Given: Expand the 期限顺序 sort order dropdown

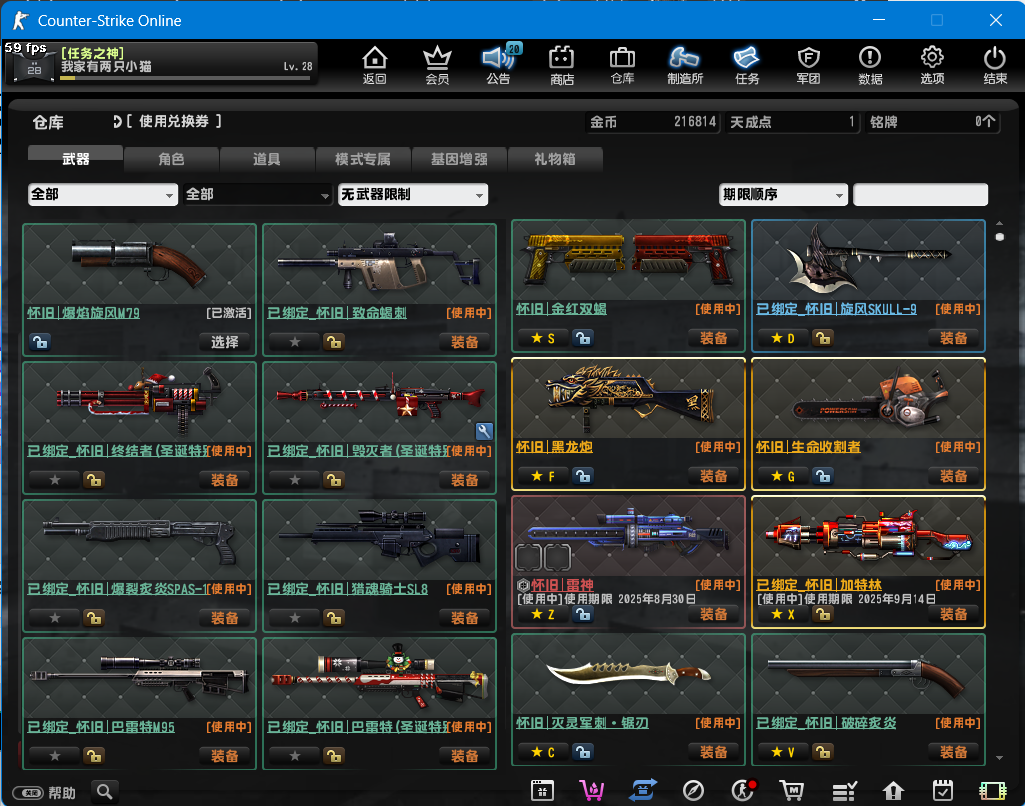Looking at the screenshot, I should [783, 194].
